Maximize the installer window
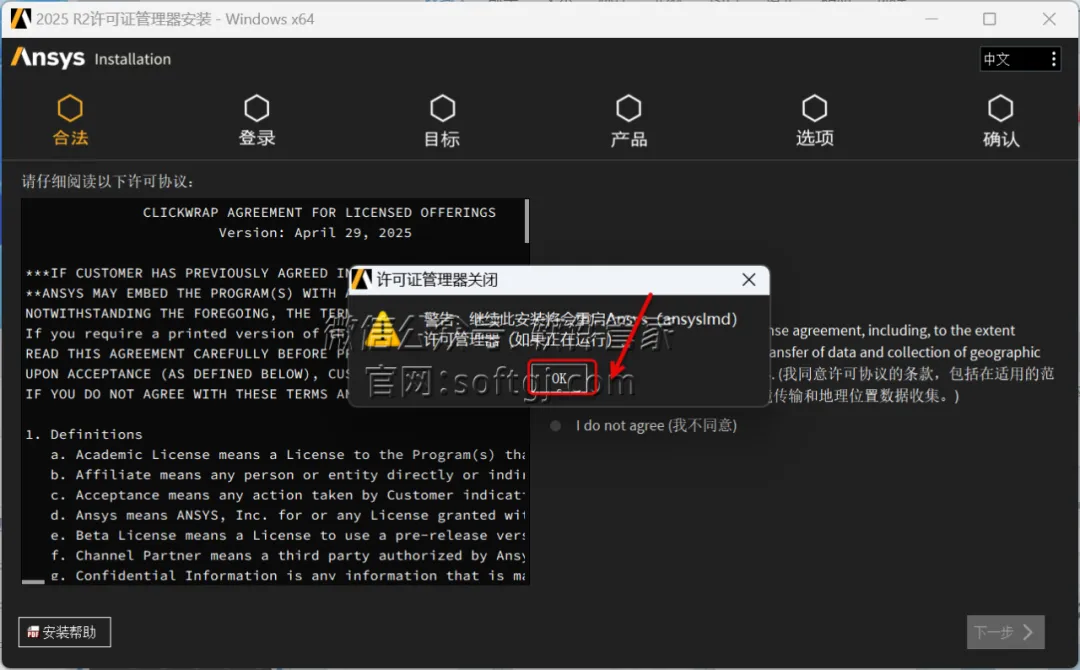 tap(989, 19)
